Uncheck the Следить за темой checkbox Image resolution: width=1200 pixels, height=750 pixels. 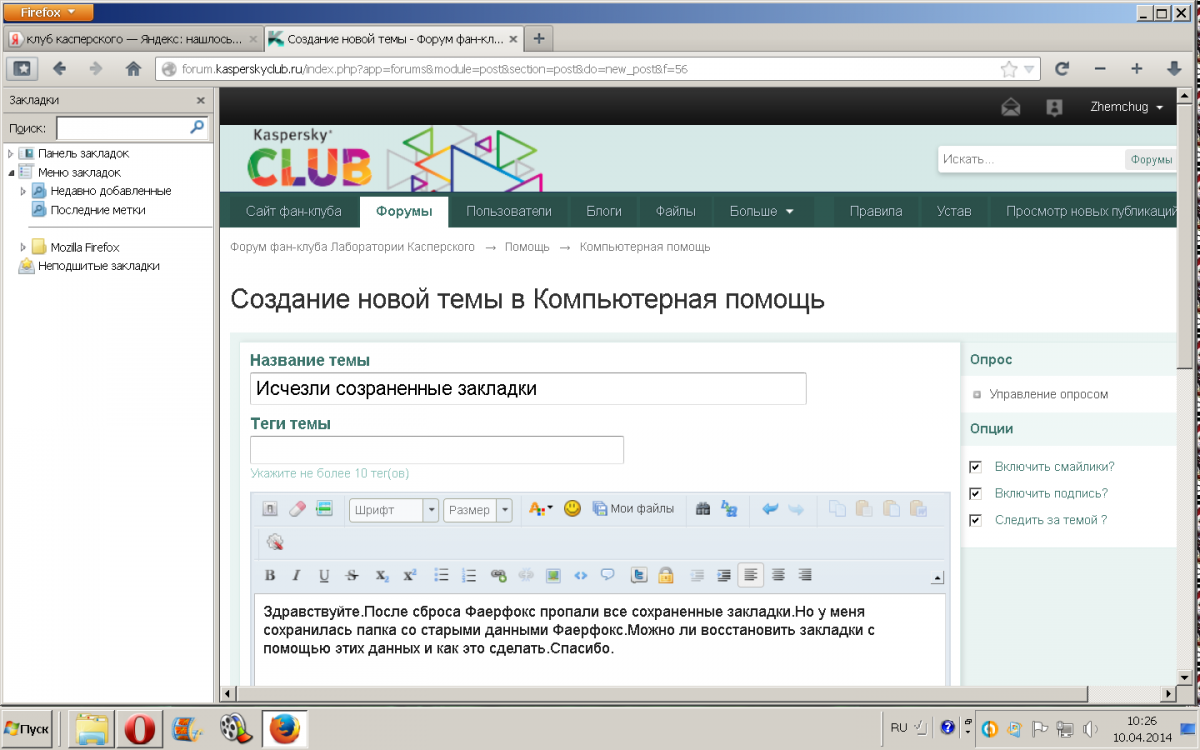coord(975,520)
